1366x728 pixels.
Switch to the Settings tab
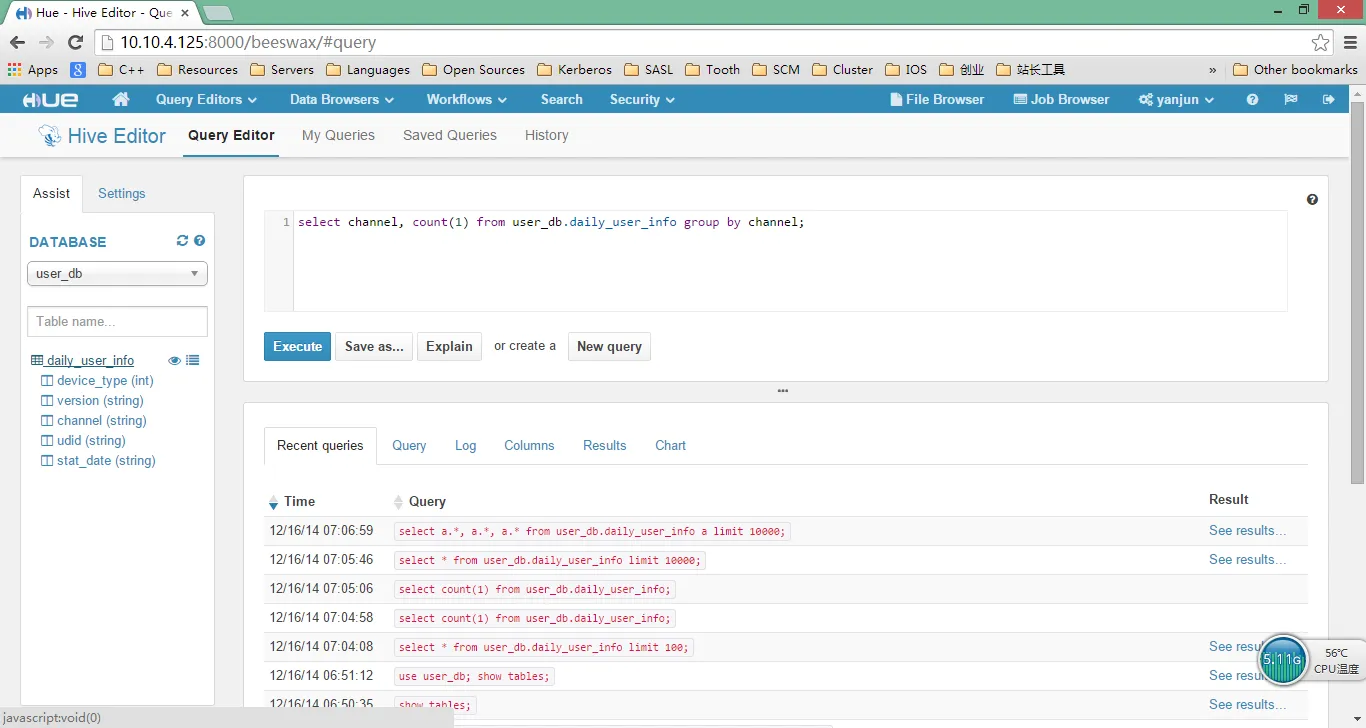coord(122,194)
